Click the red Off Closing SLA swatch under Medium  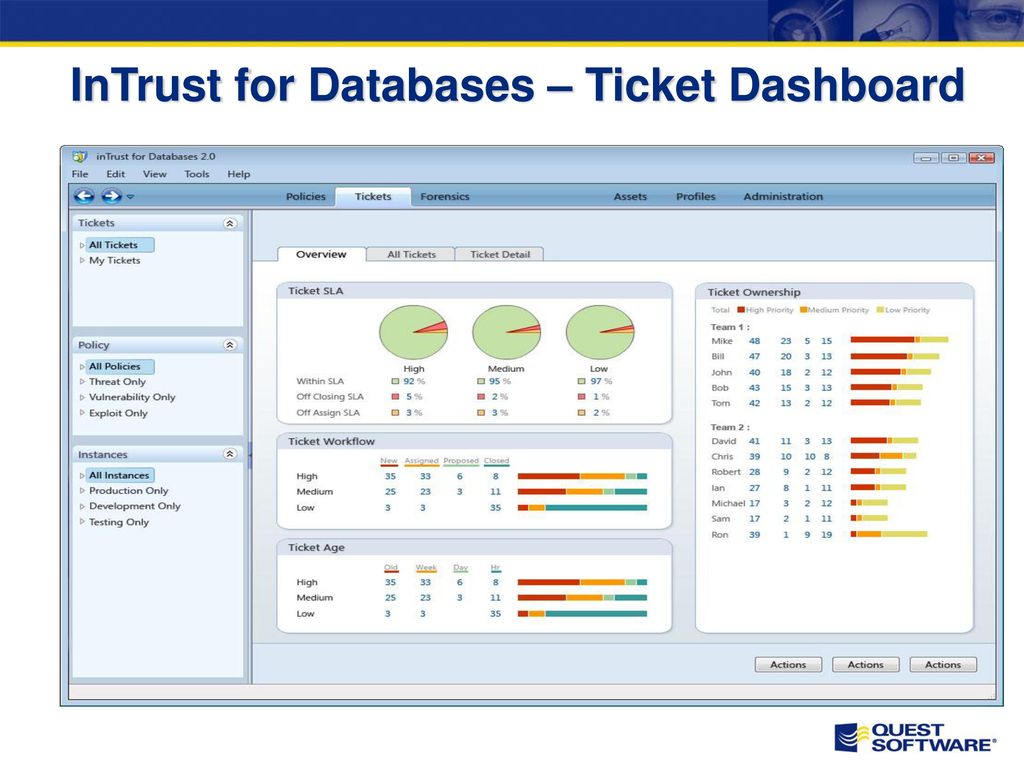click(481, 397)
